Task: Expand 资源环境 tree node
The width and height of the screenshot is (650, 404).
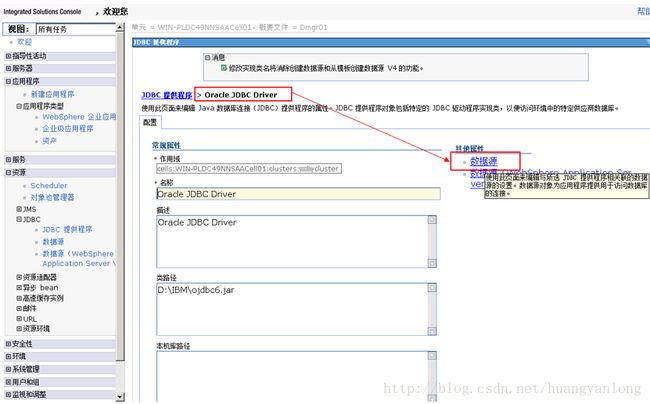Action: (19, 329)
